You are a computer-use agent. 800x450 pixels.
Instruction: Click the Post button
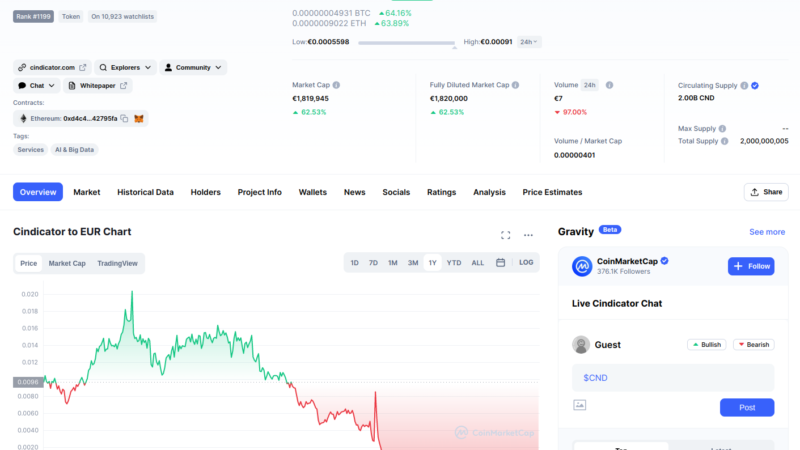click(747, 407)
